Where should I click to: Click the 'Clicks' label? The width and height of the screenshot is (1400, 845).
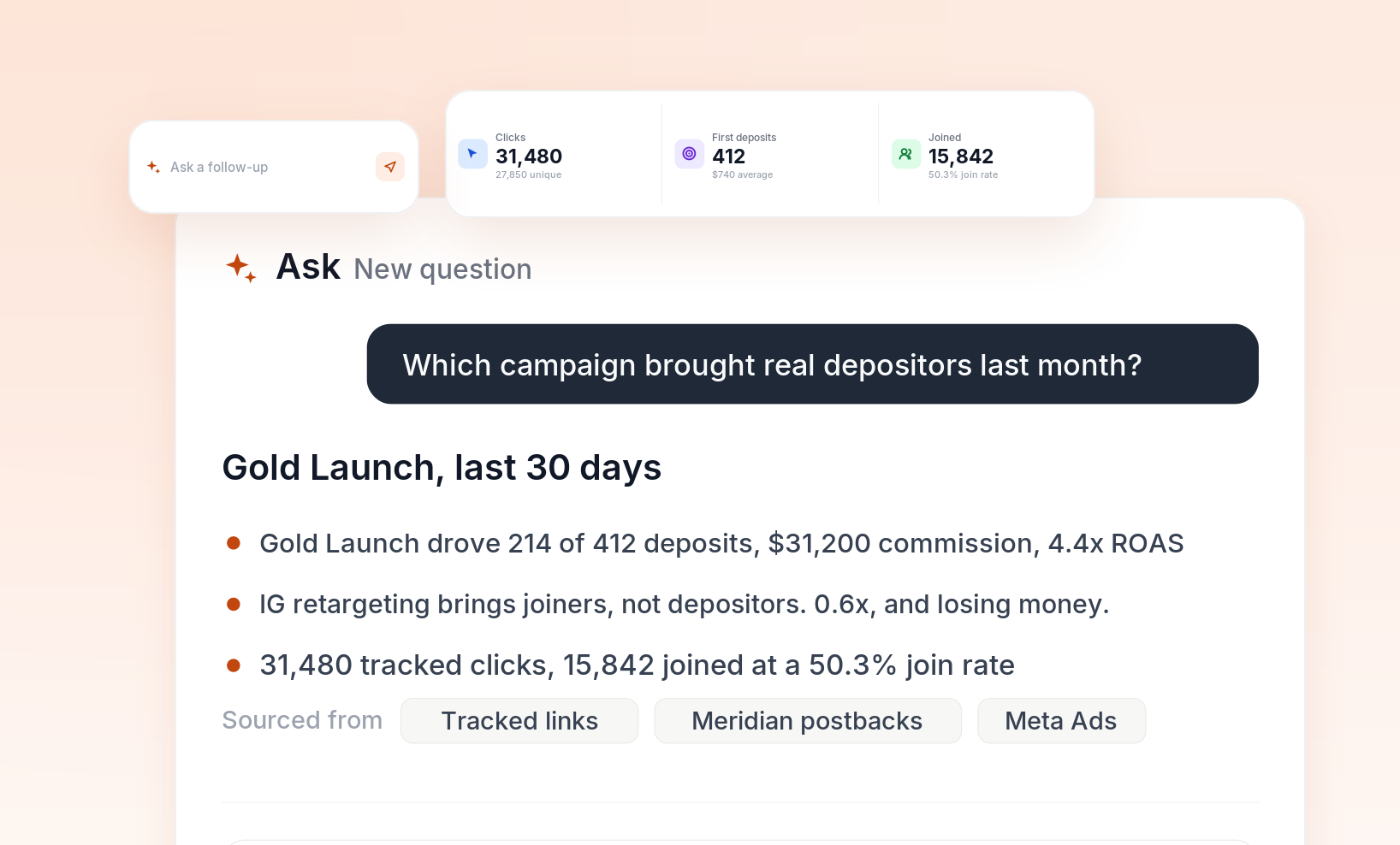pos(511,138)
